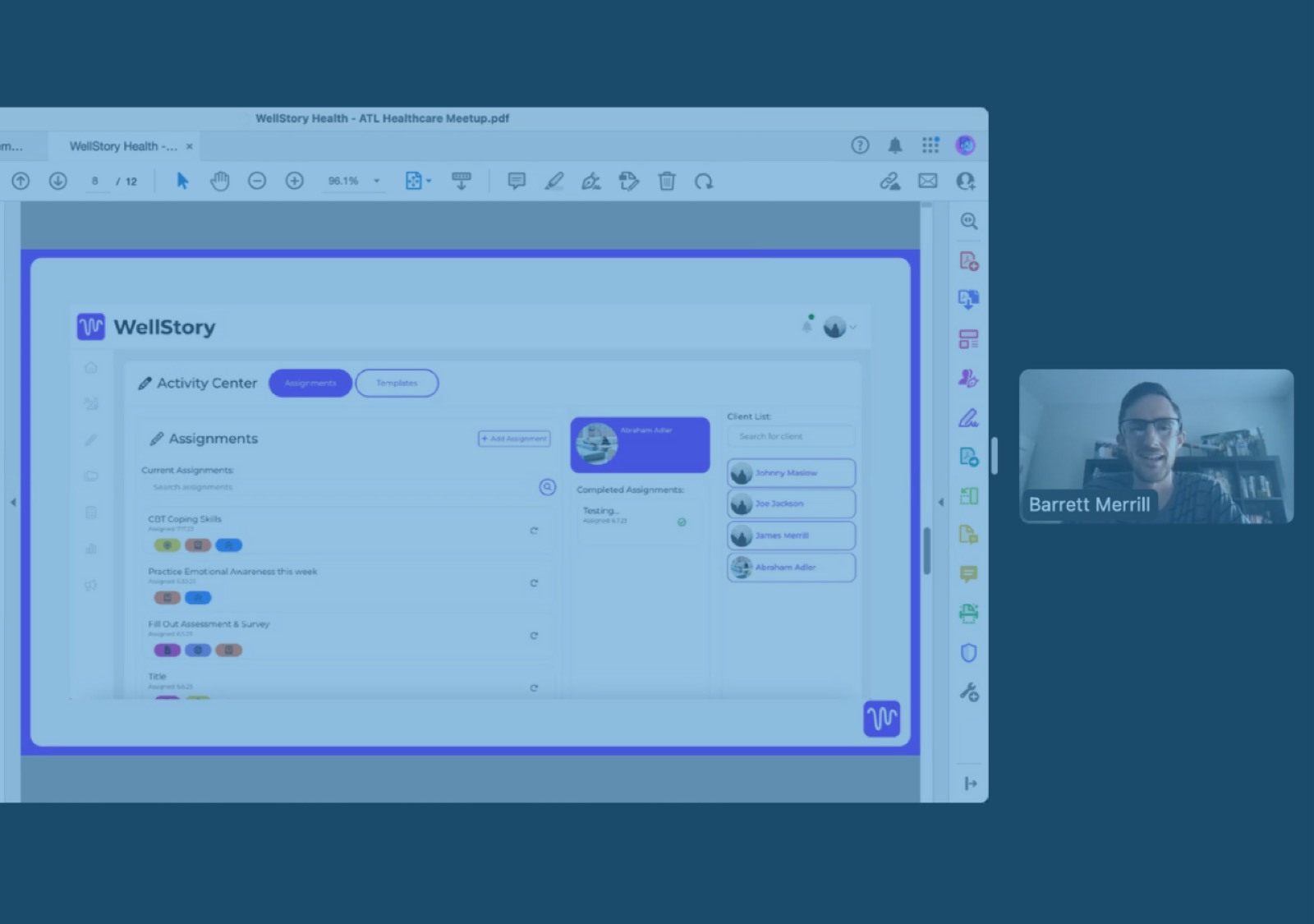Open the pink Edit PDF tool
1314x924 pixels.
(969, 339)
